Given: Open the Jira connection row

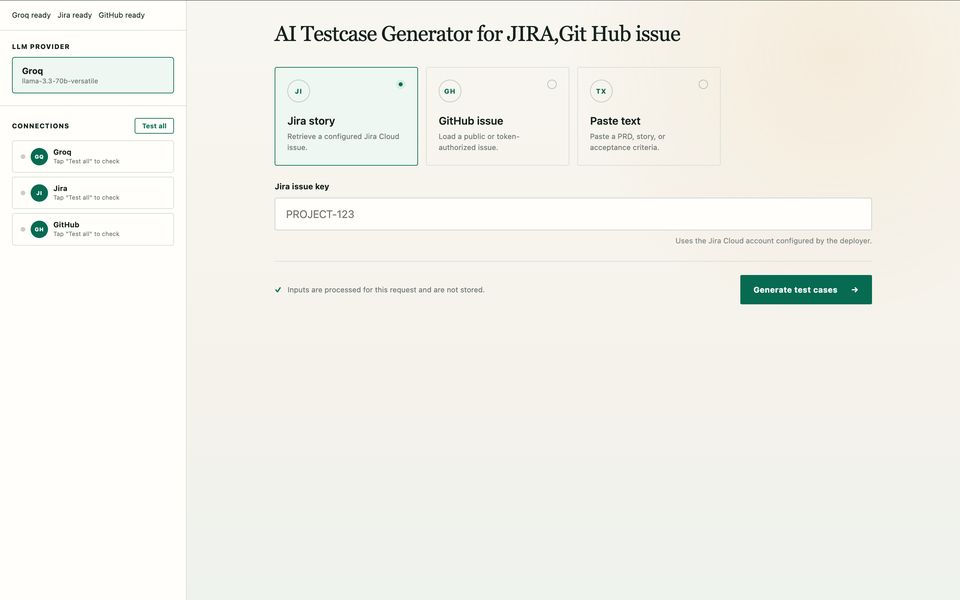Looking at the screenshot, I should tap(93, 193).
